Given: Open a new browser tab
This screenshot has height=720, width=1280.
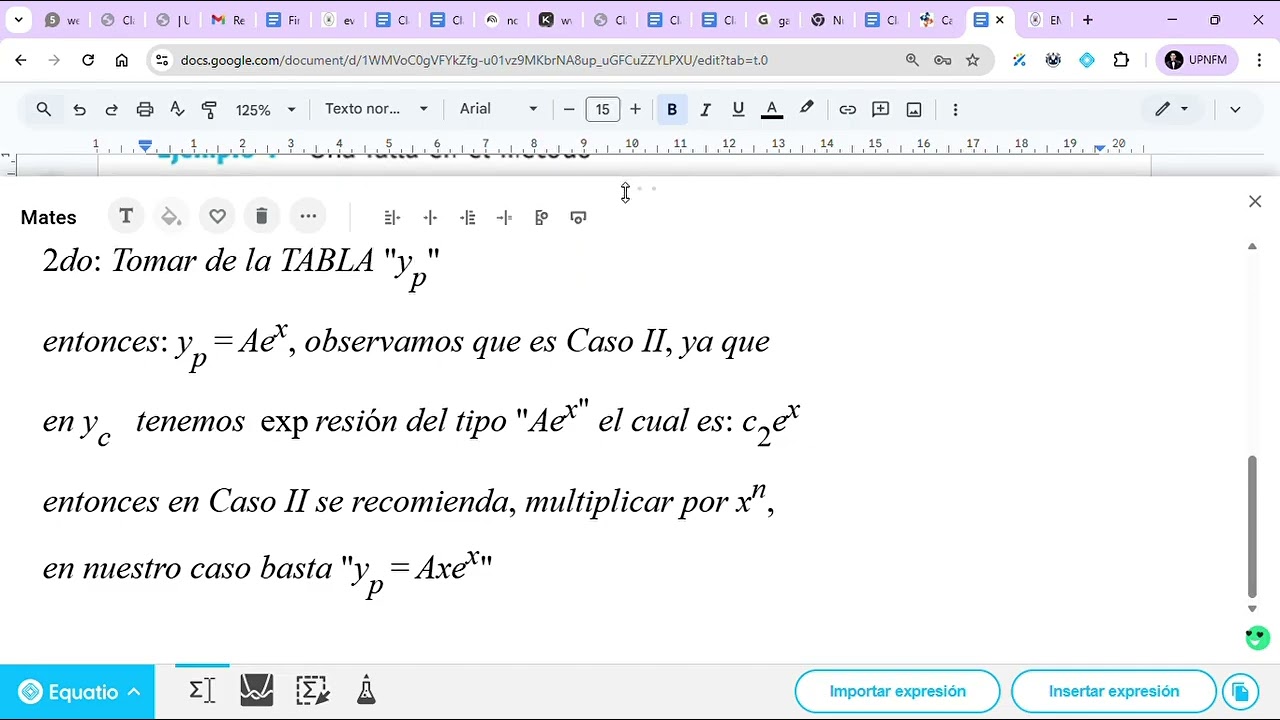Looking at the screenshot, I should [1087, 20].
